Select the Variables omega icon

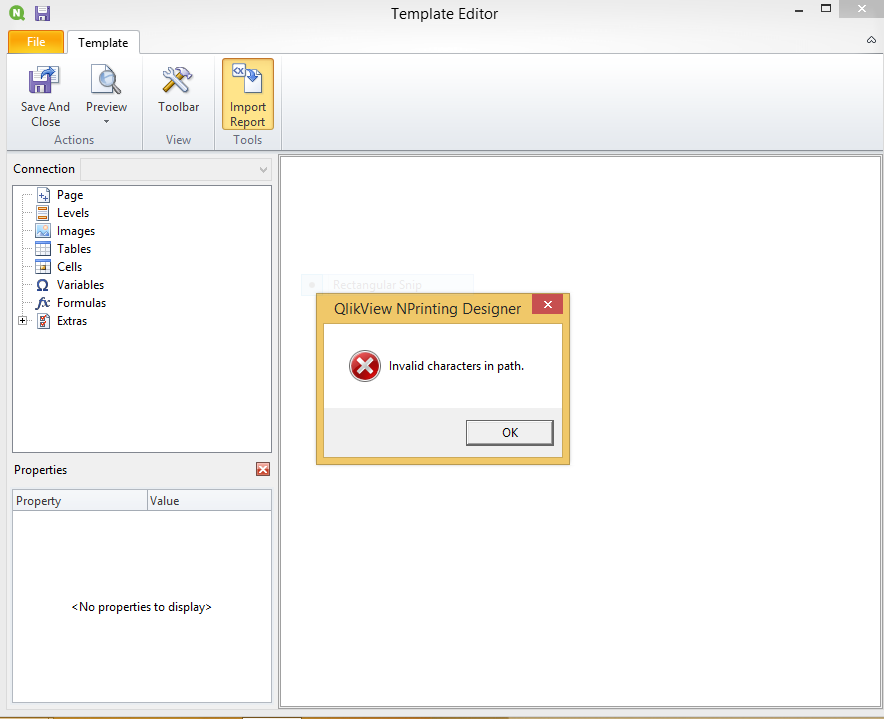pos(43,285)
